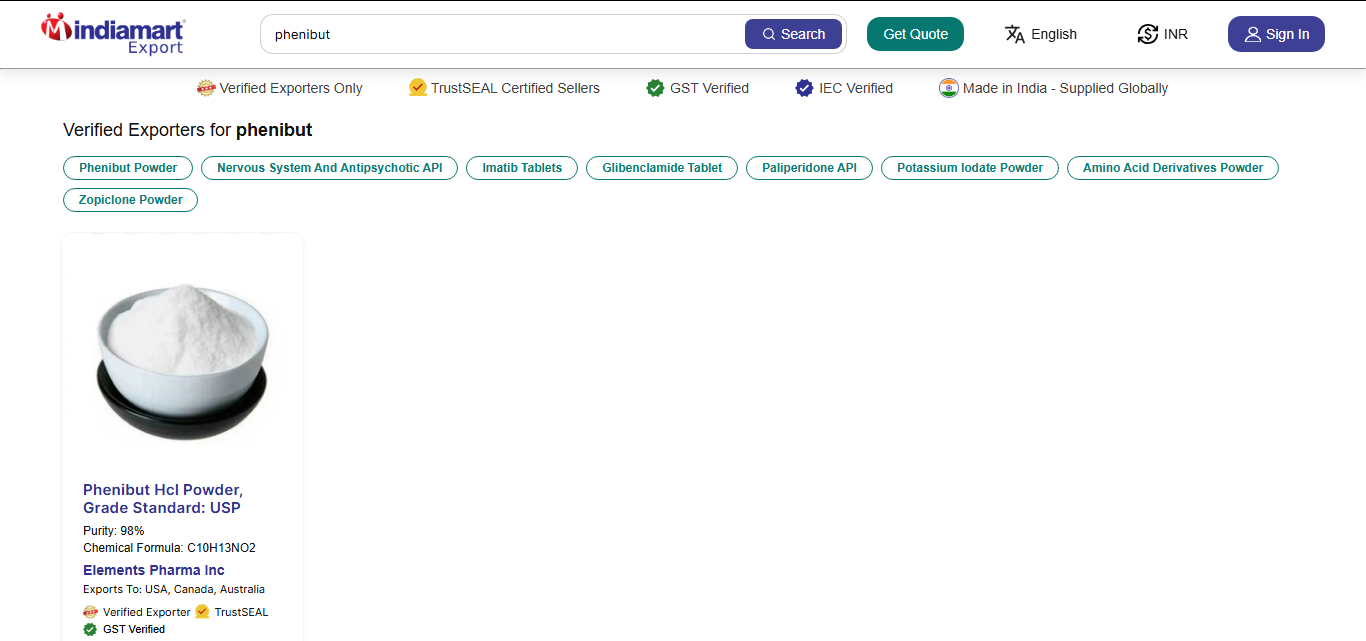Select the Paliperidone API chip

(x=810, y=168)
